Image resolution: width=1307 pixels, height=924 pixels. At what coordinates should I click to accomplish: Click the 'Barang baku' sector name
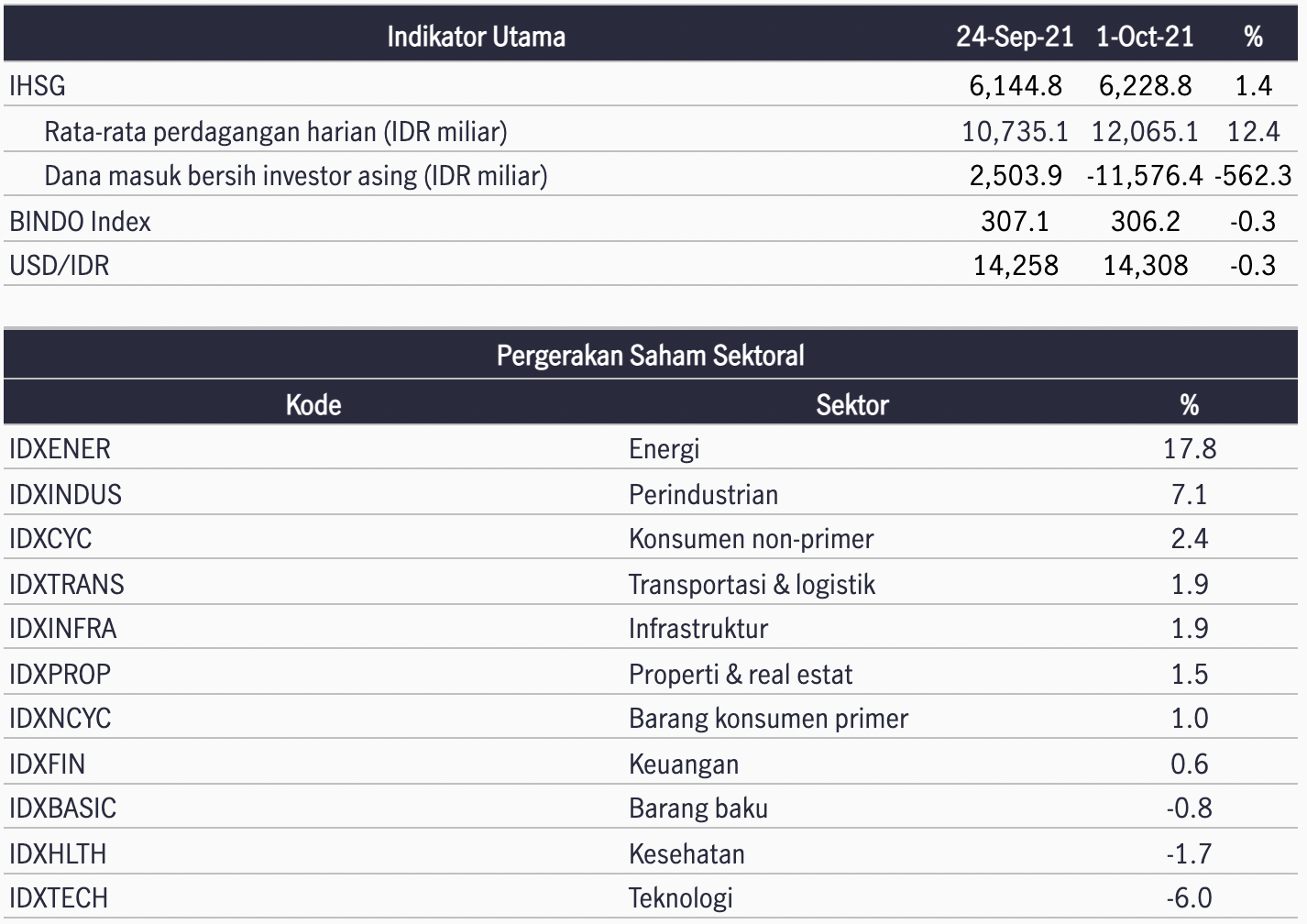pyautogui.click(x=698, y=808)
